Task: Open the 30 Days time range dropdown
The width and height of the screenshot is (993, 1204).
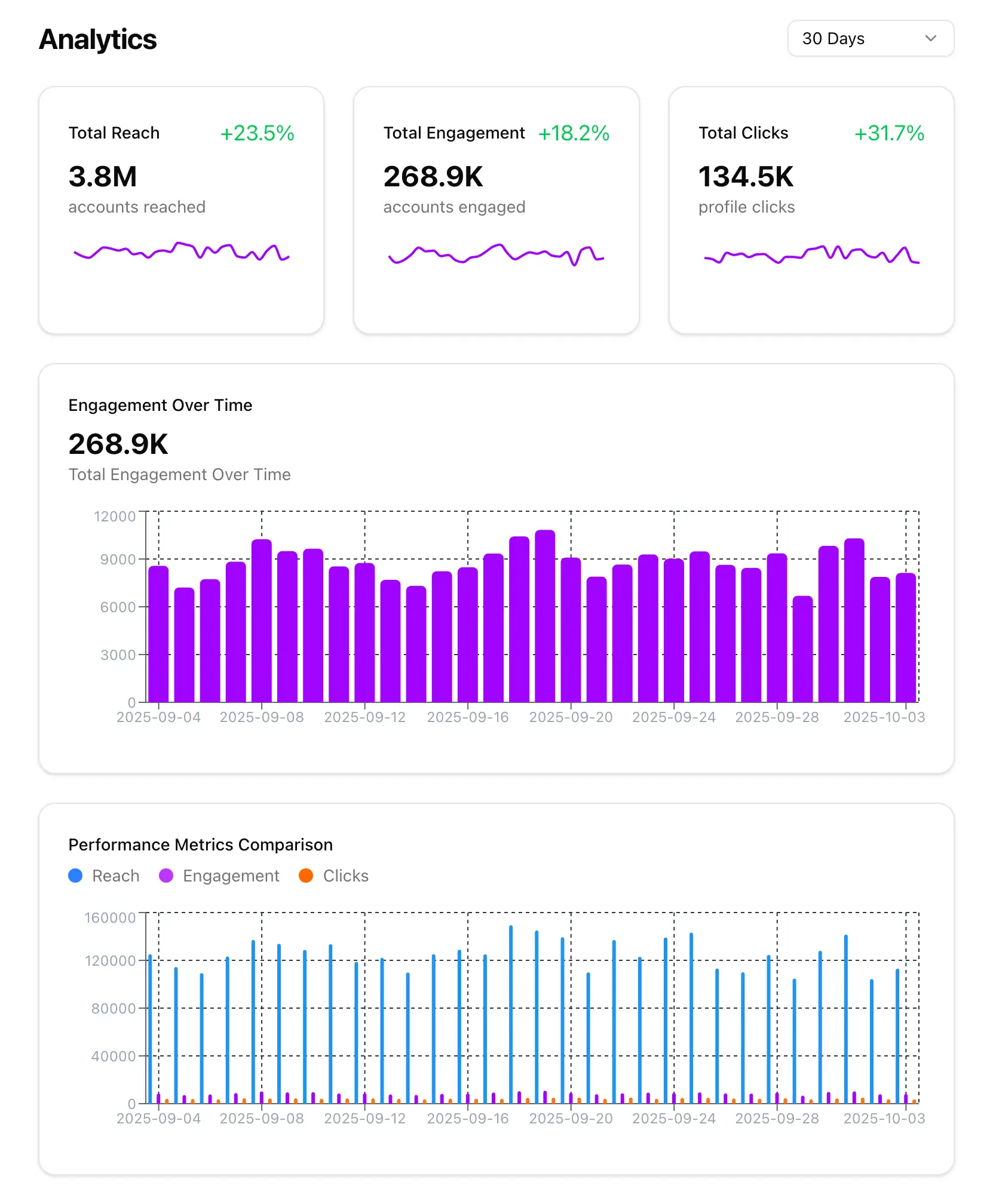Action: [869, 39]
